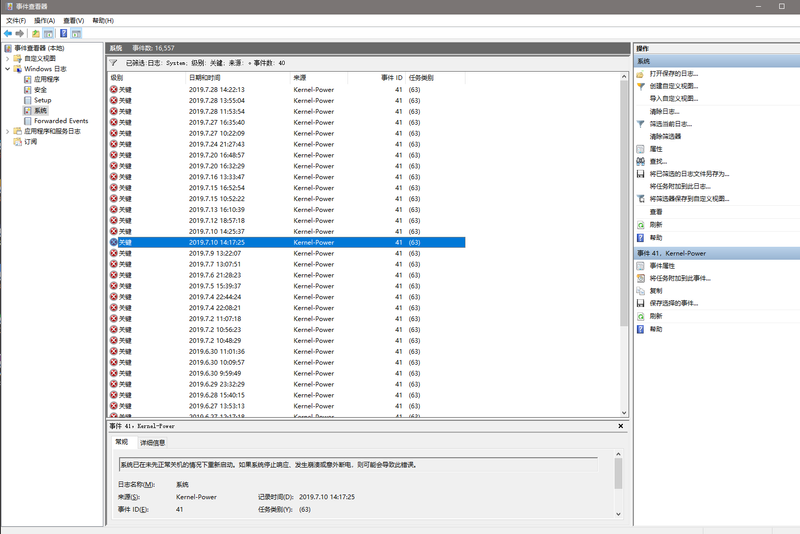Viewport: 800px width, 534px height.
Task: Close the event preview pane
Action: click(x=621, y=426)
